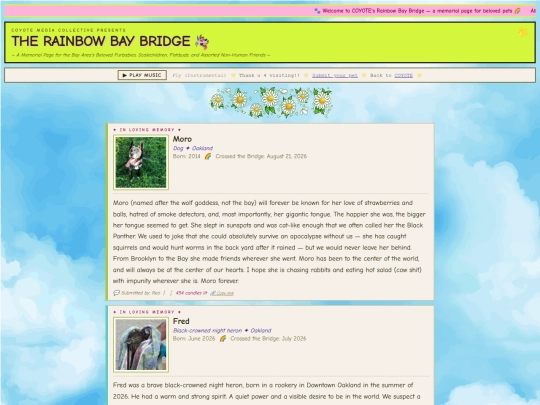Open Fred's heron photo thumbnail
This screenshot has height=405, width=540.
coord(141,344)
